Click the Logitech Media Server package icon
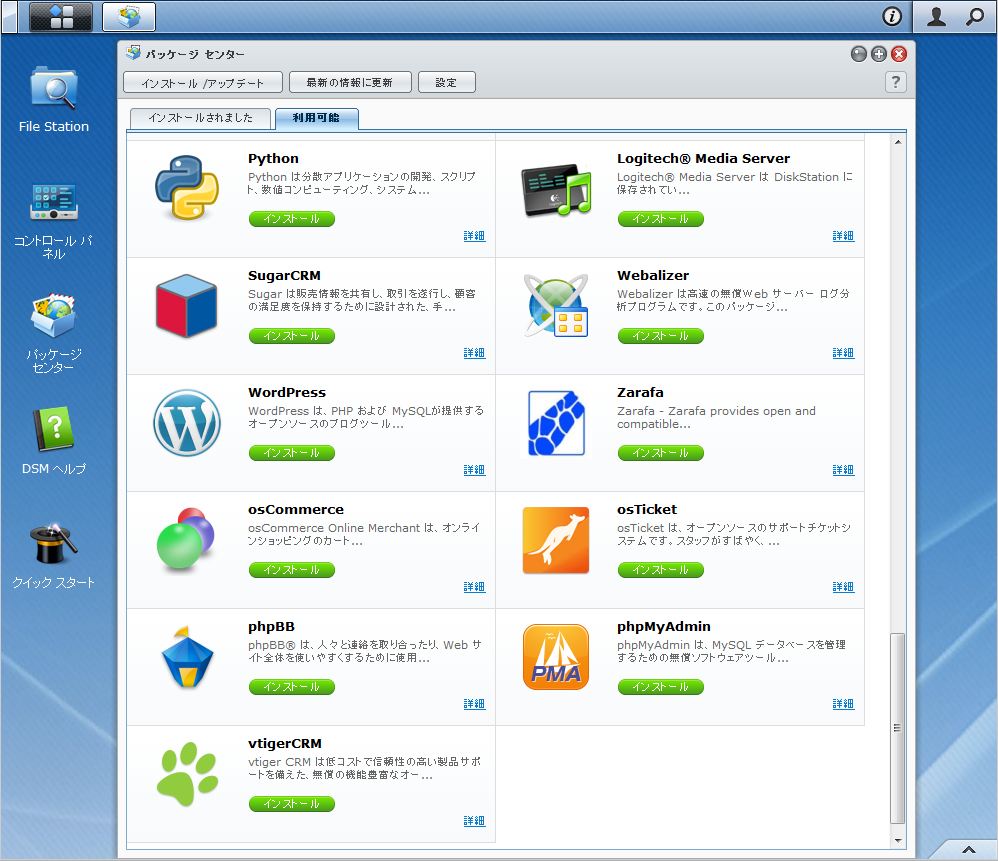 [556, 190]
